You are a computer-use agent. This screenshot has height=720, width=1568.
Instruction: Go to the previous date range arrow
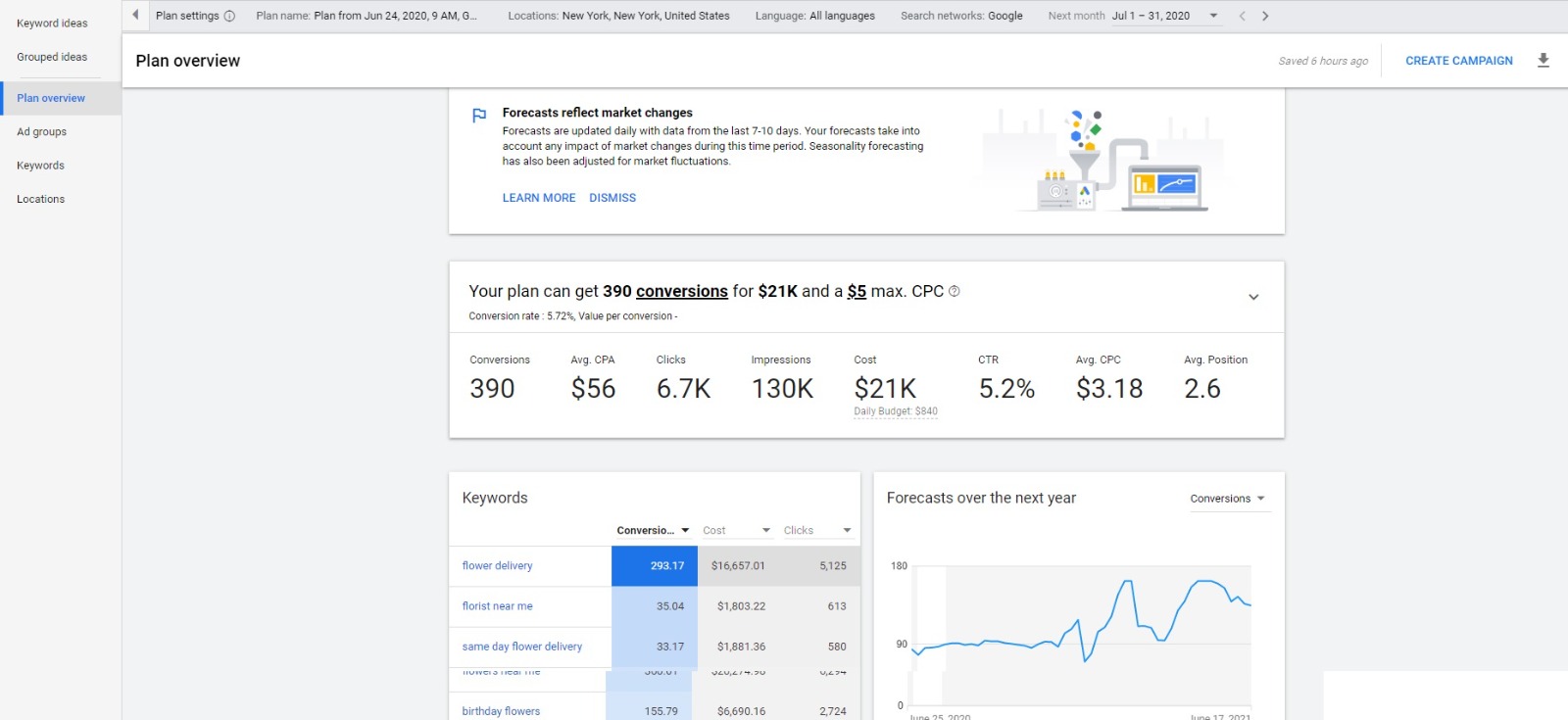[x=1242, y=16]
